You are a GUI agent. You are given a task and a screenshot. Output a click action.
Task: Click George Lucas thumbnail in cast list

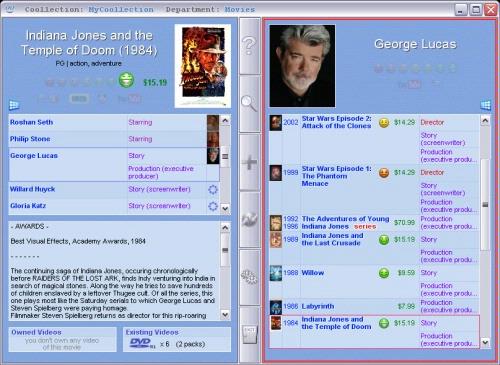pyautogui.click(x=213, y=156)
